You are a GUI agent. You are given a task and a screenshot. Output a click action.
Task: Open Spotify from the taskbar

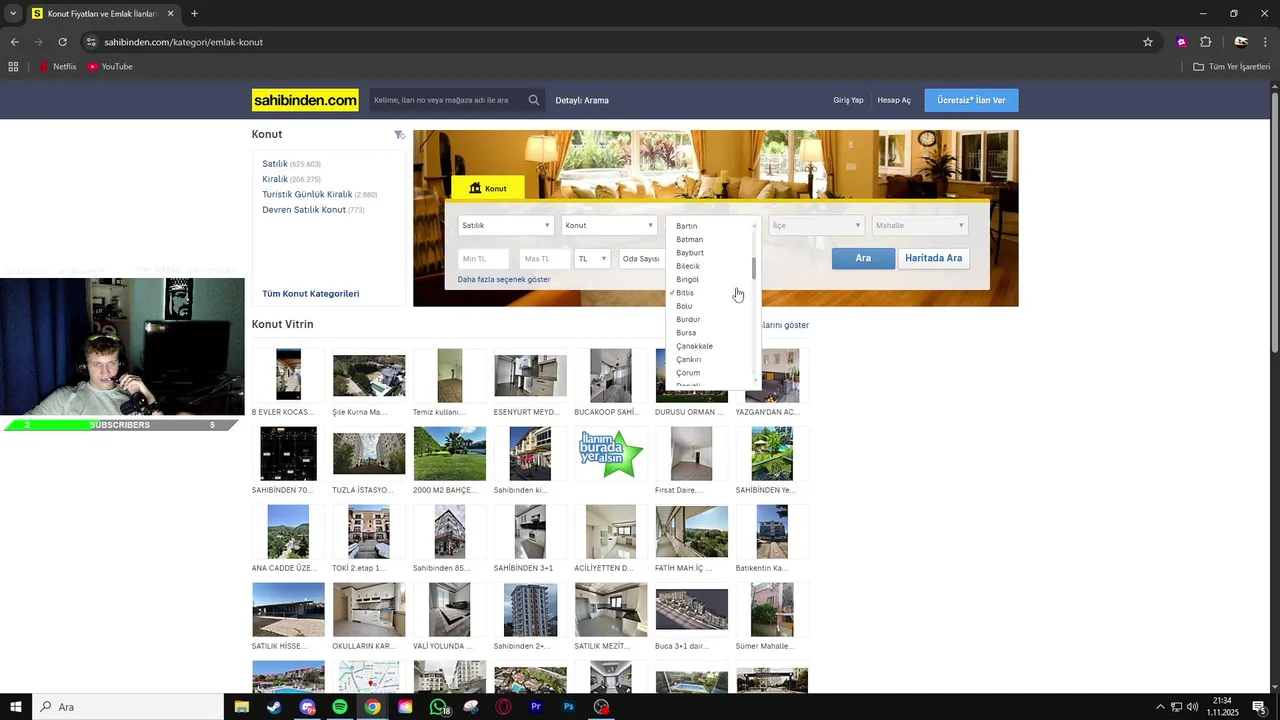[340, 707]
